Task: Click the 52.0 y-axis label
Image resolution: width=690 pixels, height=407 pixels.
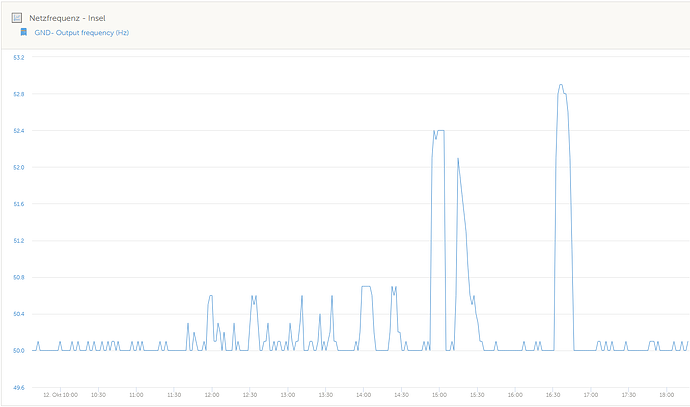Action: point(19,167)
